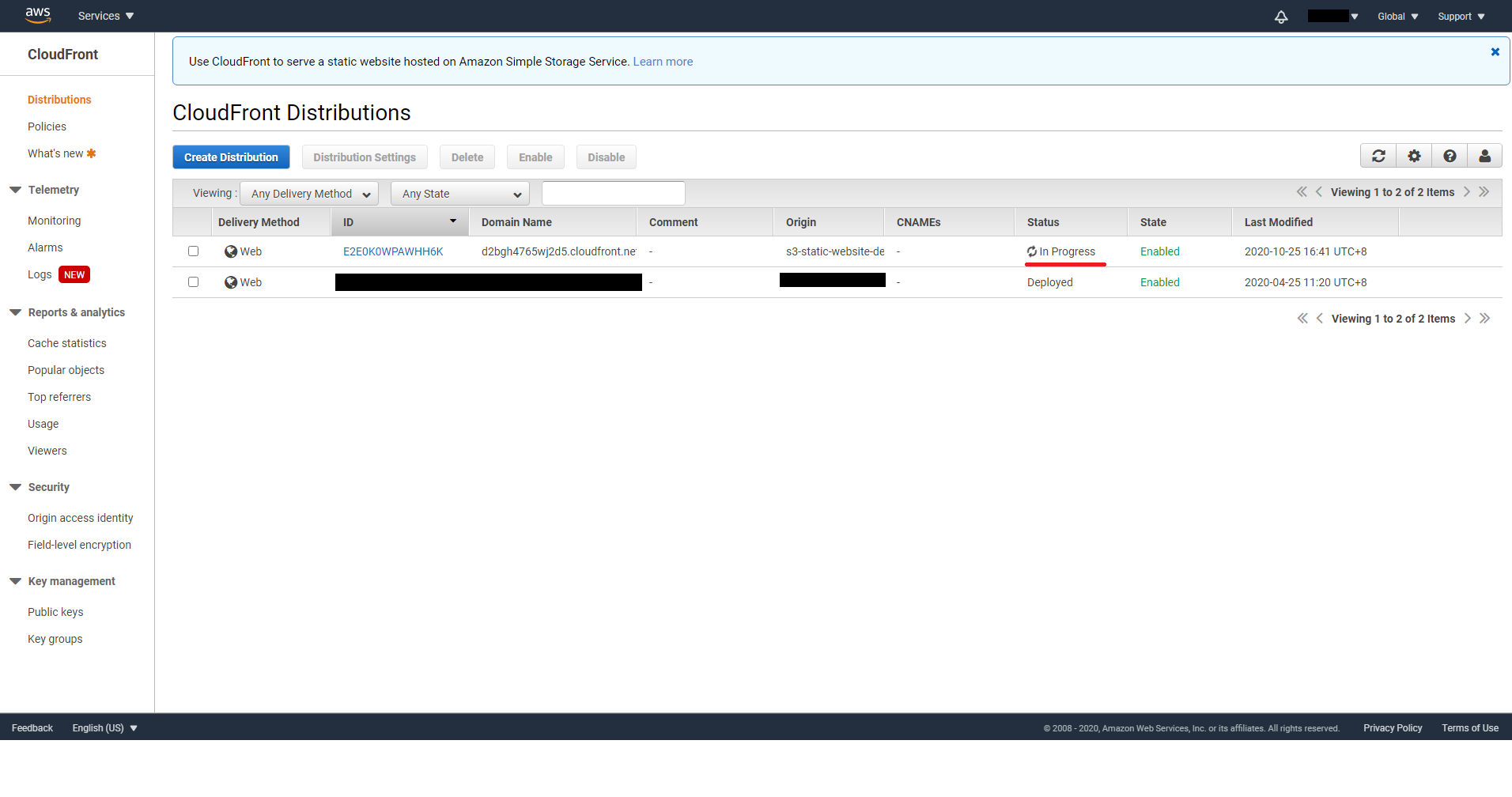1512x797 pixels.
Task: Click the In Progress spinner icon
Action: pyautogui.click(x=1032, y=251)
